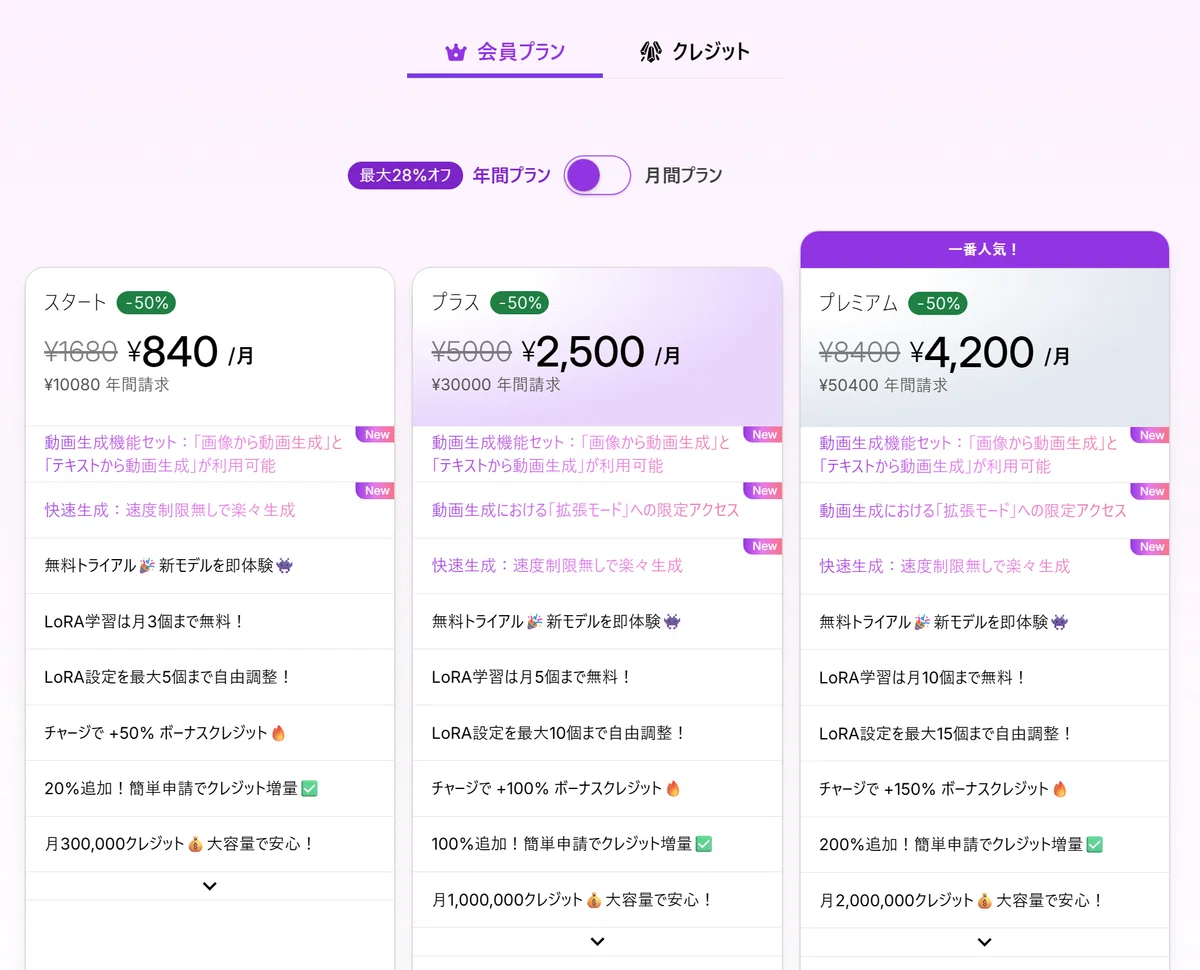
Task: Click LoRA設定を最大10個まで自由調整！ row
Action: [597, 733]
